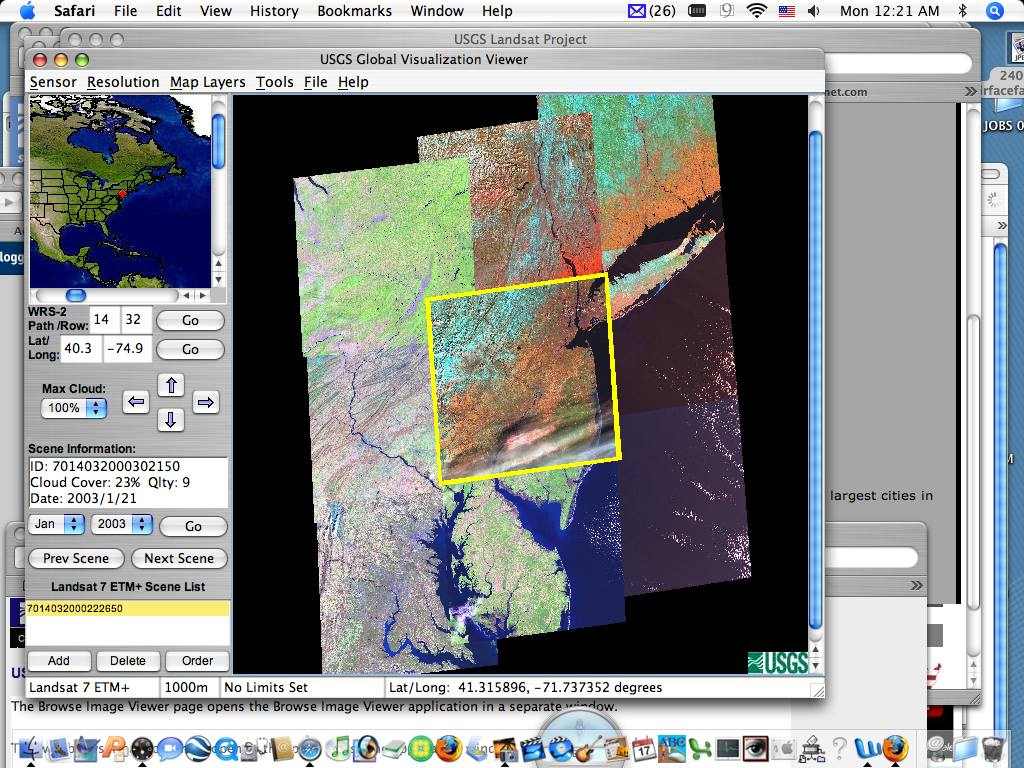
Task: Click the overview map's vertical scroll thumb
Action: (219, 140)
